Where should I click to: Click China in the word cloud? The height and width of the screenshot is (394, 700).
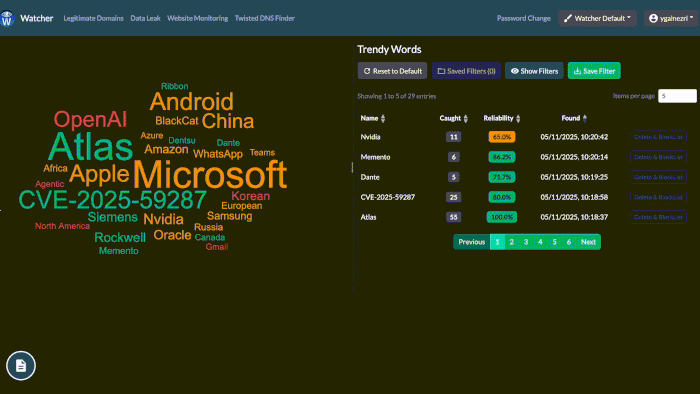click(x=228, y=121)
